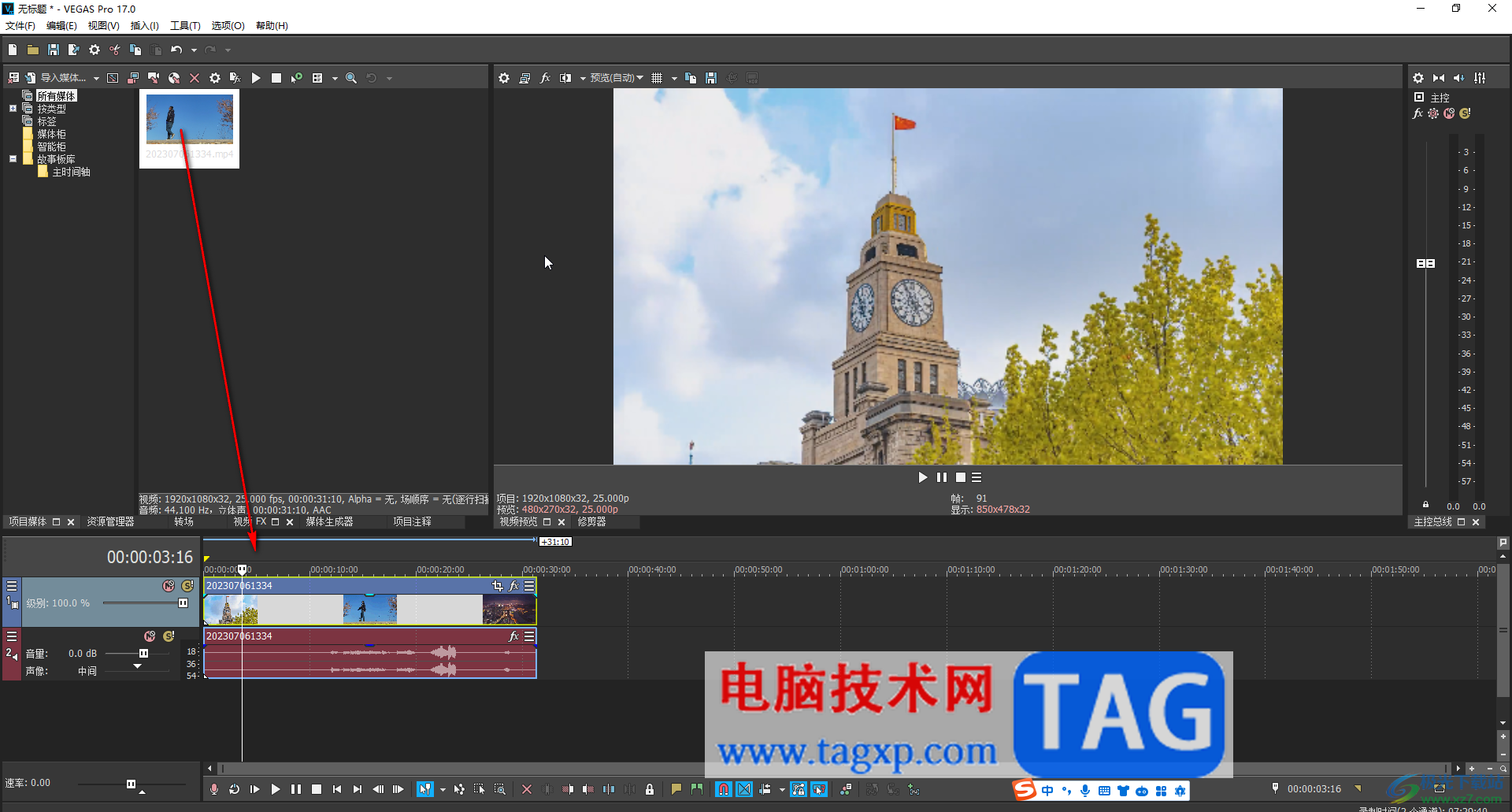Open the 文件(F) menu
1512x812 pixels.
tap(20, 26)
